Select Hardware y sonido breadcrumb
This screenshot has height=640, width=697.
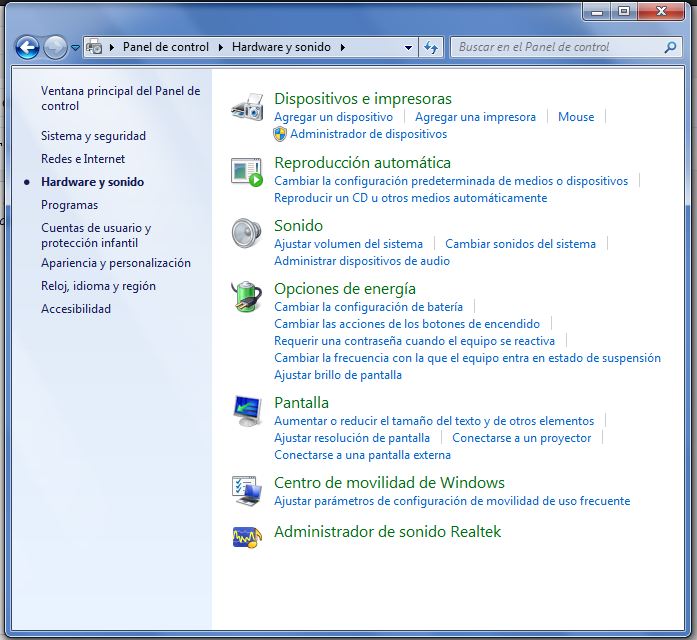(x=281, y=47)
